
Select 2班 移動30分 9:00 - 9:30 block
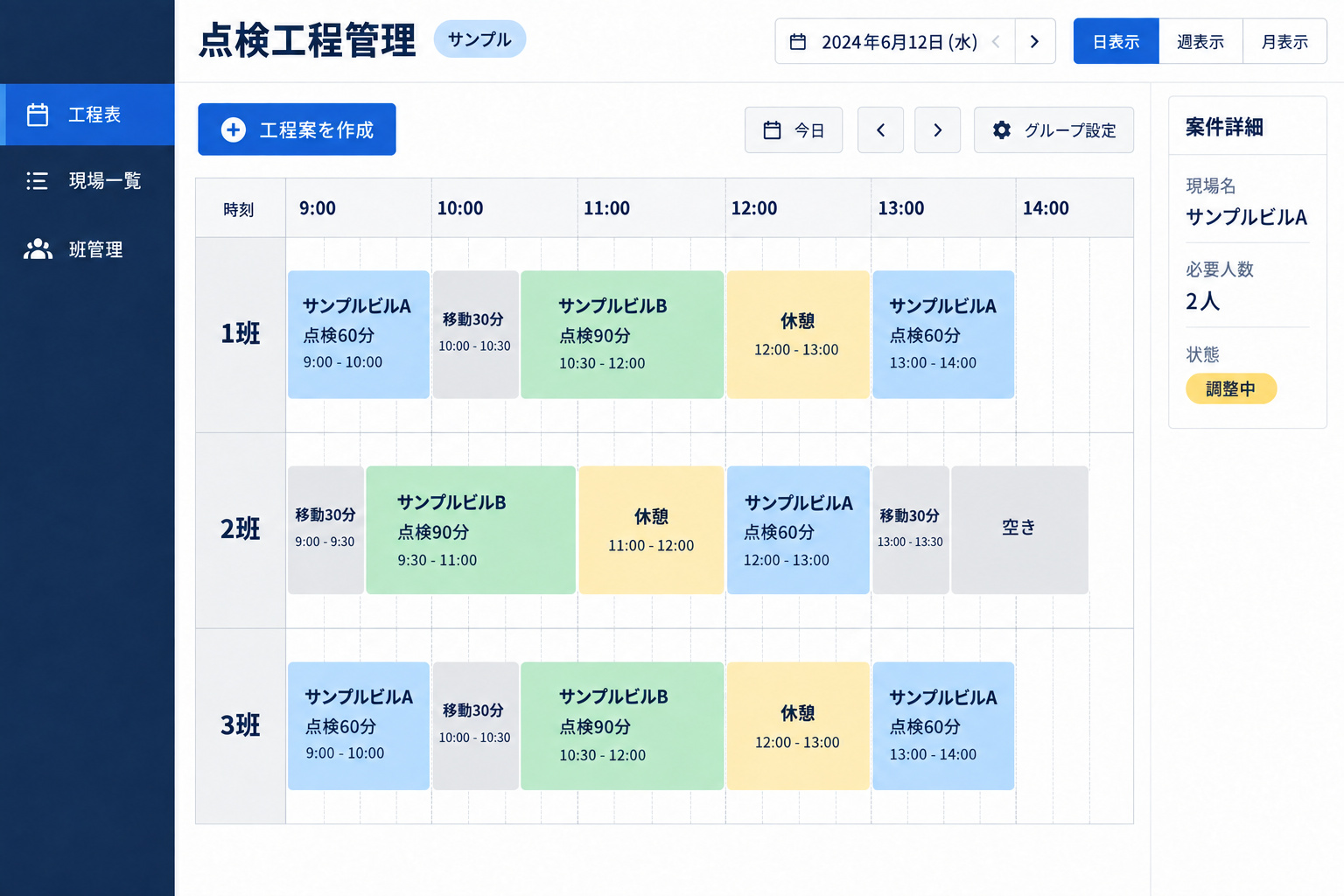(325, 530)
